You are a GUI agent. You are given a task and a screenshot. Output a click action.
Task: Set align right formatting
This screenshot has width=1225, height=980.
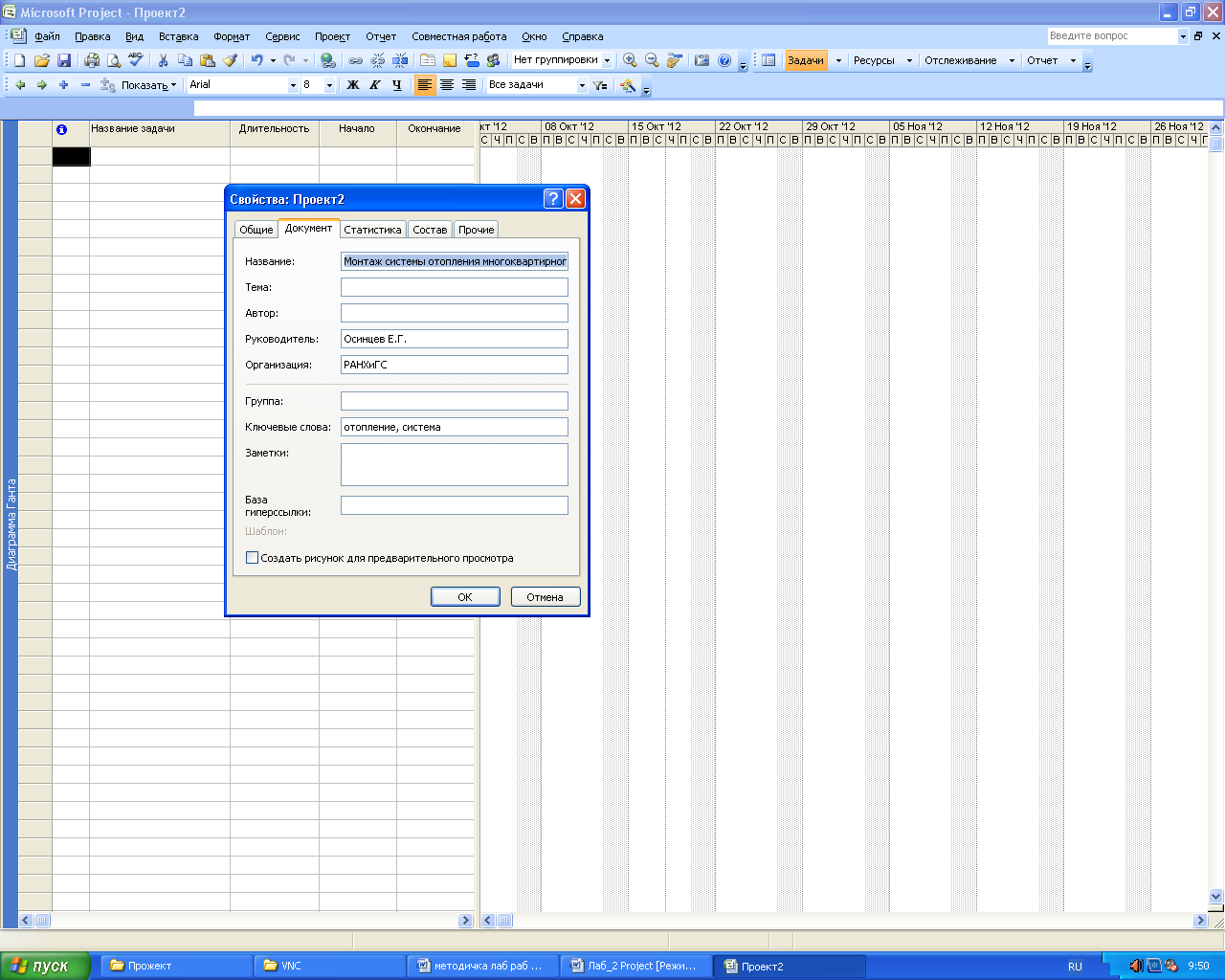tap(469, 85)
